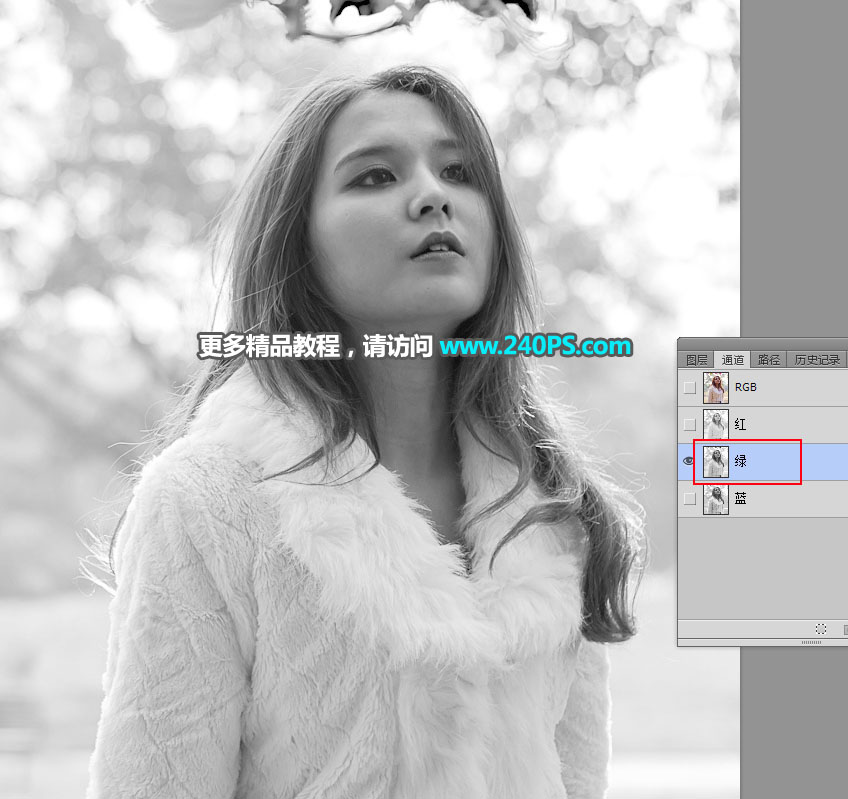Viewport: 848px width, 799px height.
Task: Open the 路径 paths tab
Action: click(x=768, y=360)
